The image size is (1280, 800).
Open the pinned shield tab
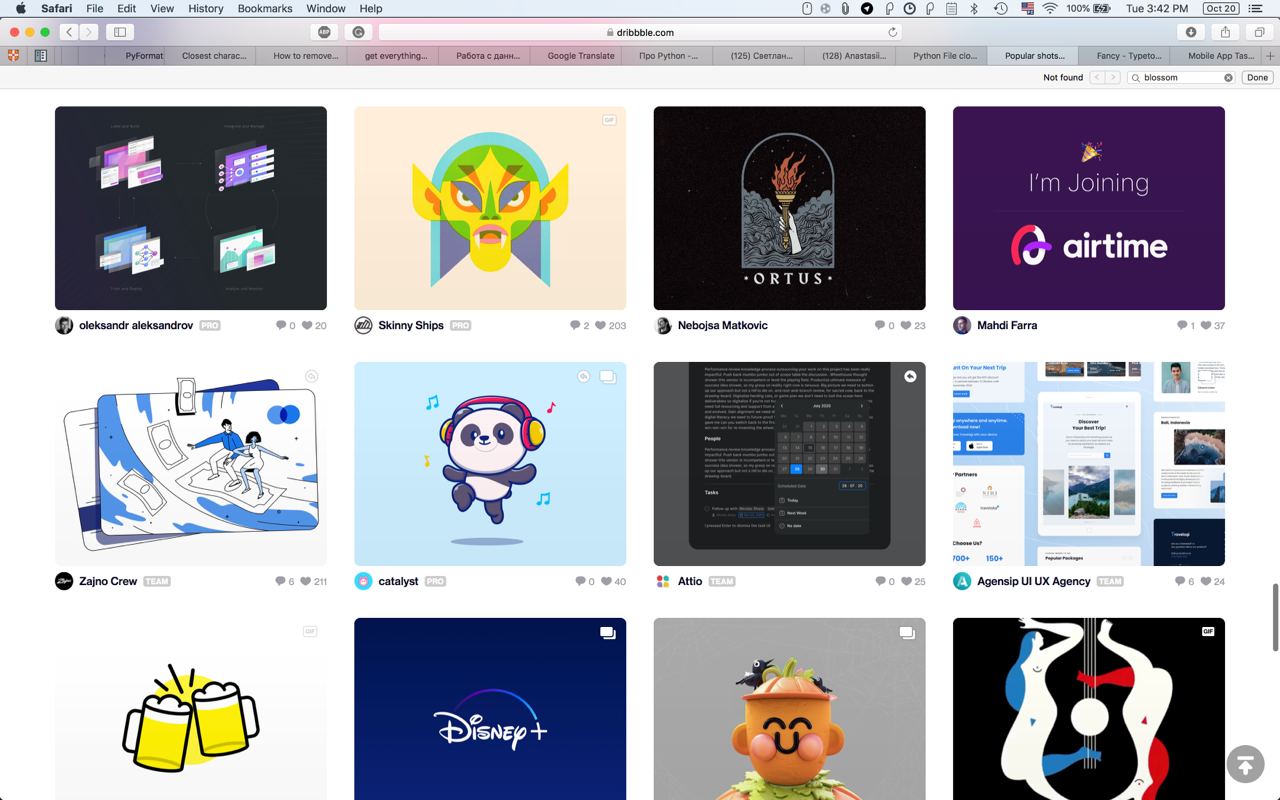tap(14, 56)
